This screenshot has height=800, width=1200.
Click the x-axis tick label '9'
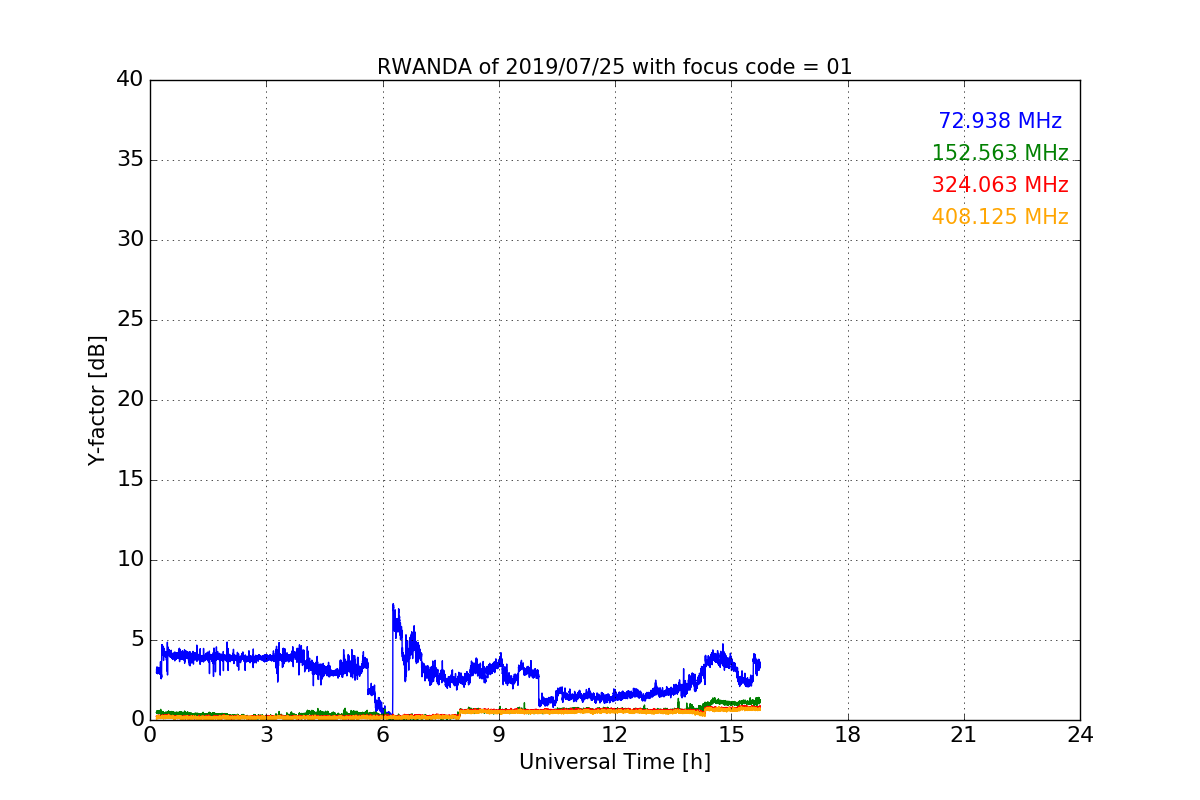point(499,735)
